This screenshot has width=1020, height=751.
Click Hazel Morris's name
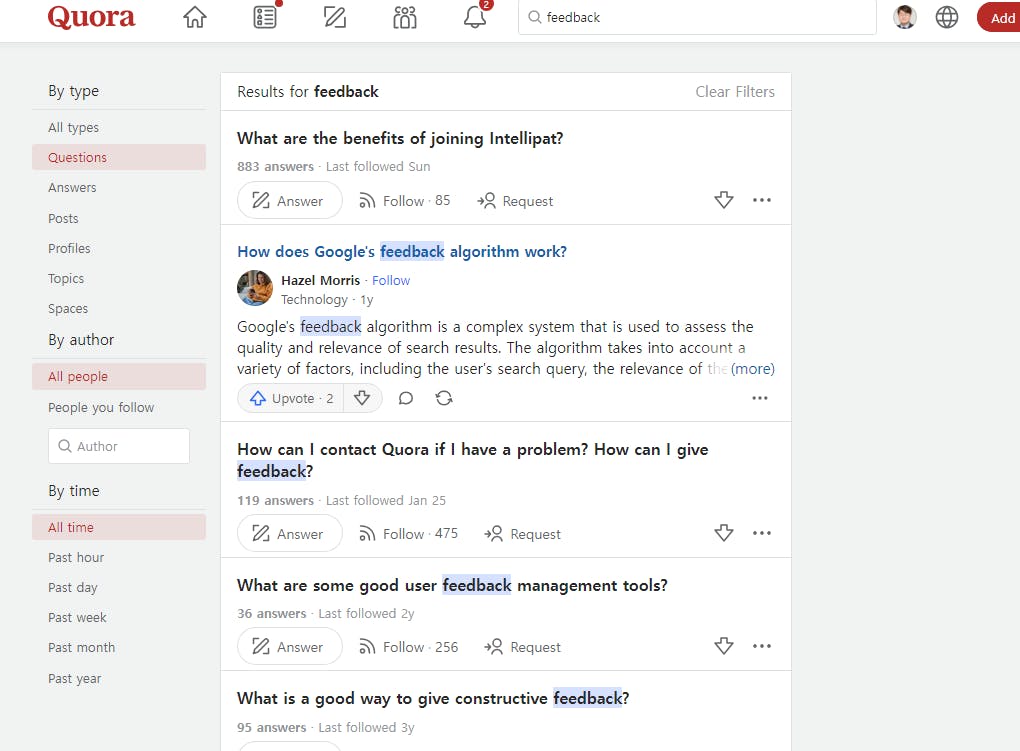(321, 280)
